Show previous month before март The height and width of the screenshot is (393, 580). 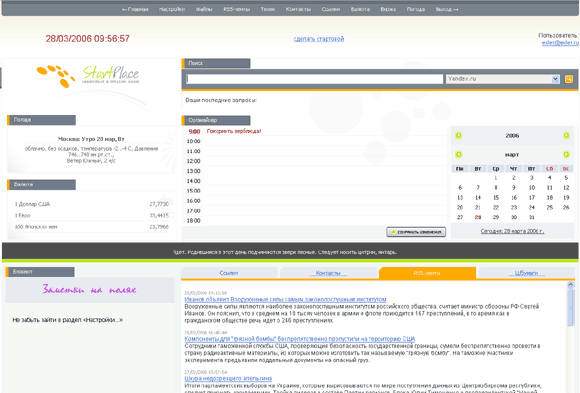(x=459, y=154)
